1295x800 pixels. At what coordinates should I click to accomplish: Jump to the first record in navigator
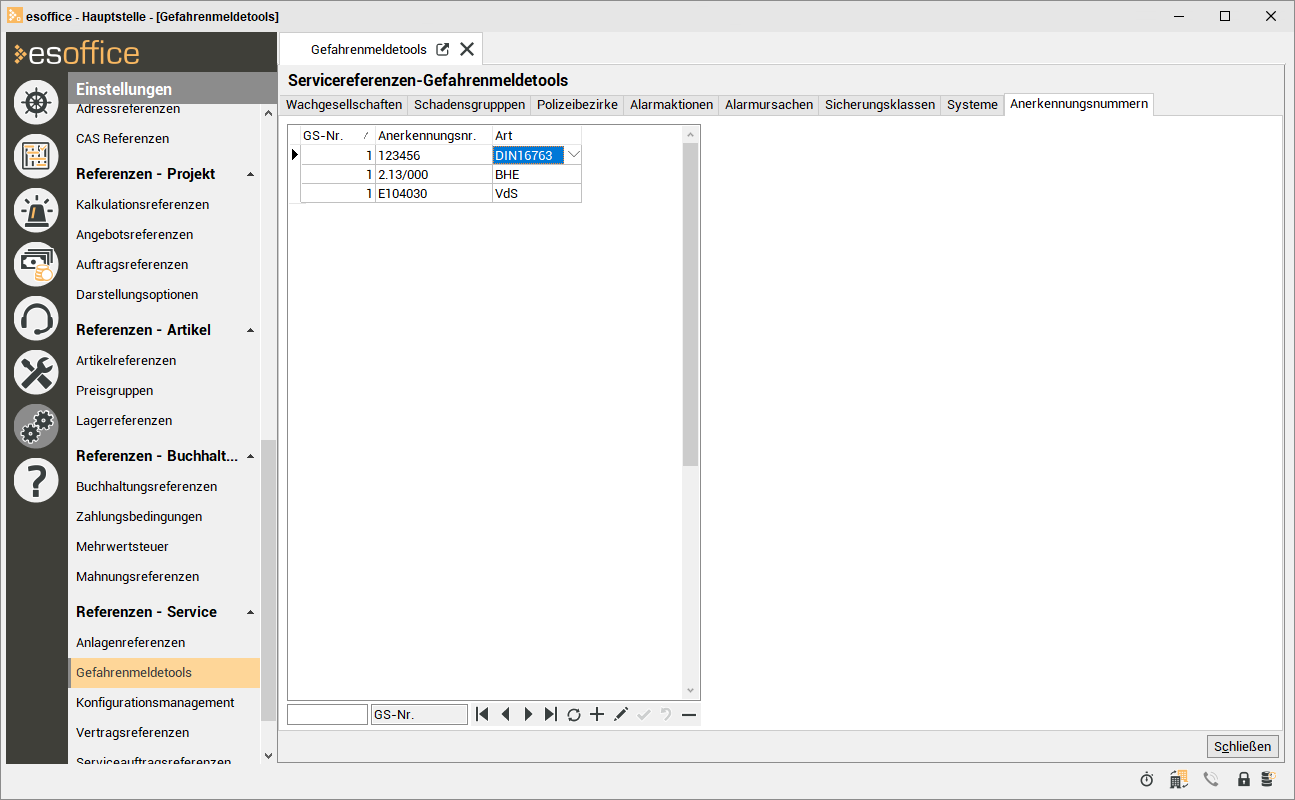click(482, 714)
